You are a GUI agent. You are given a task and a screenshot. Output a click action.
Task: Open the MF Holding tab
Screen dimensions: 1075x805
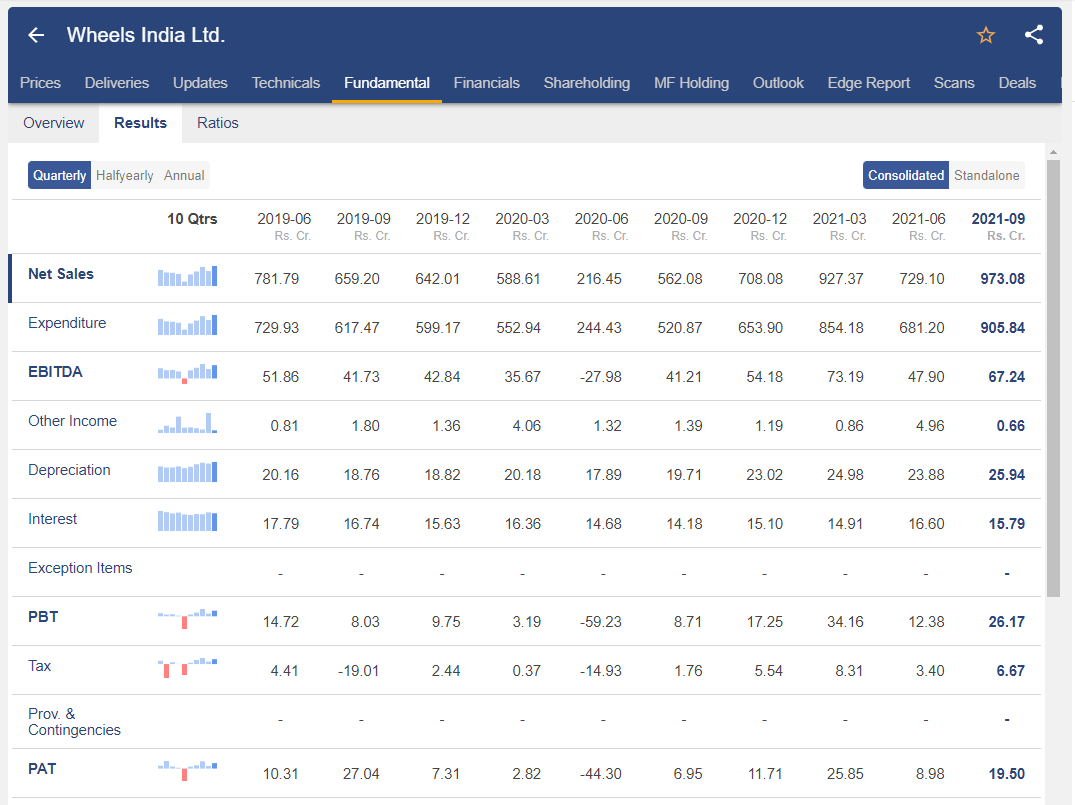tap(691, 83)
